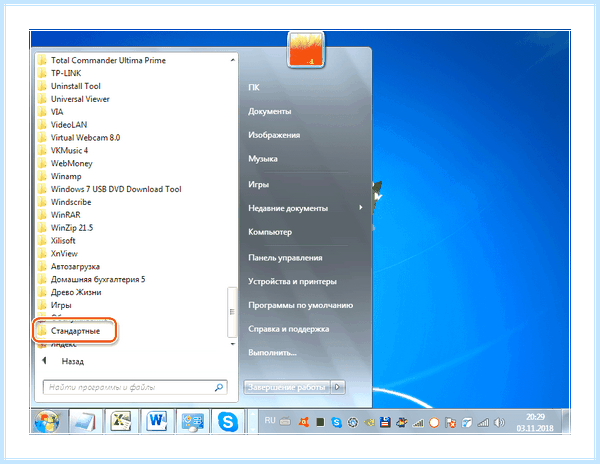Click the Windows Start orb
The height and width of the screenshot is (464, 600).
tap(47, 422)
